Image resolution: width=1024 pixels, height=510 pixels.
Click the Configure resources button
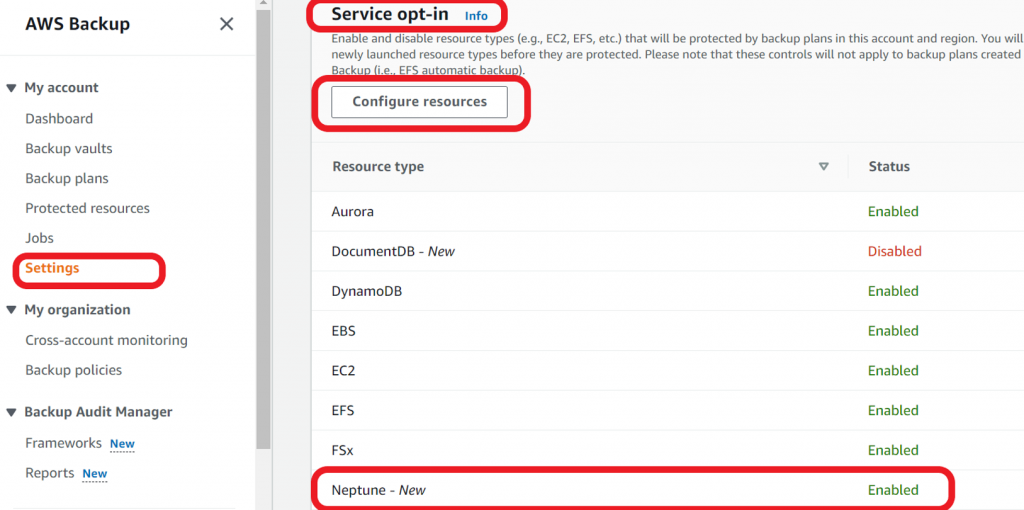[419, 102]
